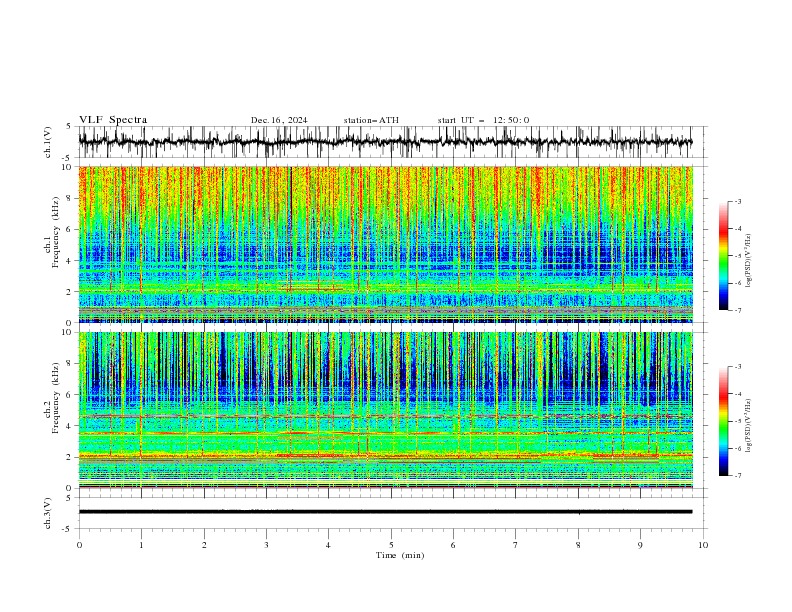Click the "4" kHz tick on ch.2 frequency axis
Image resolution: width=792 pixels, height=612 pixels.
(71, 426)
